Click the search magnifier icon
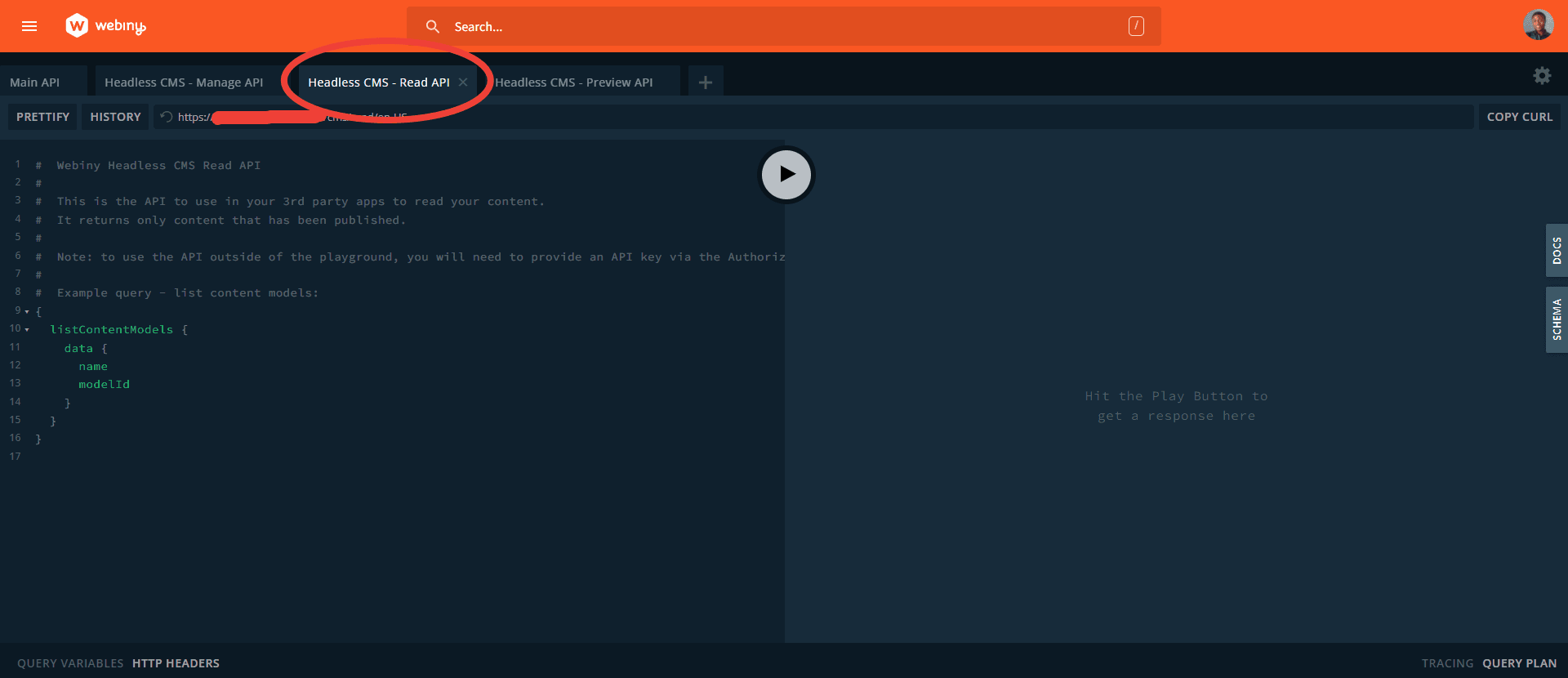Viewport: 1568px width, 678px height. 433,27
